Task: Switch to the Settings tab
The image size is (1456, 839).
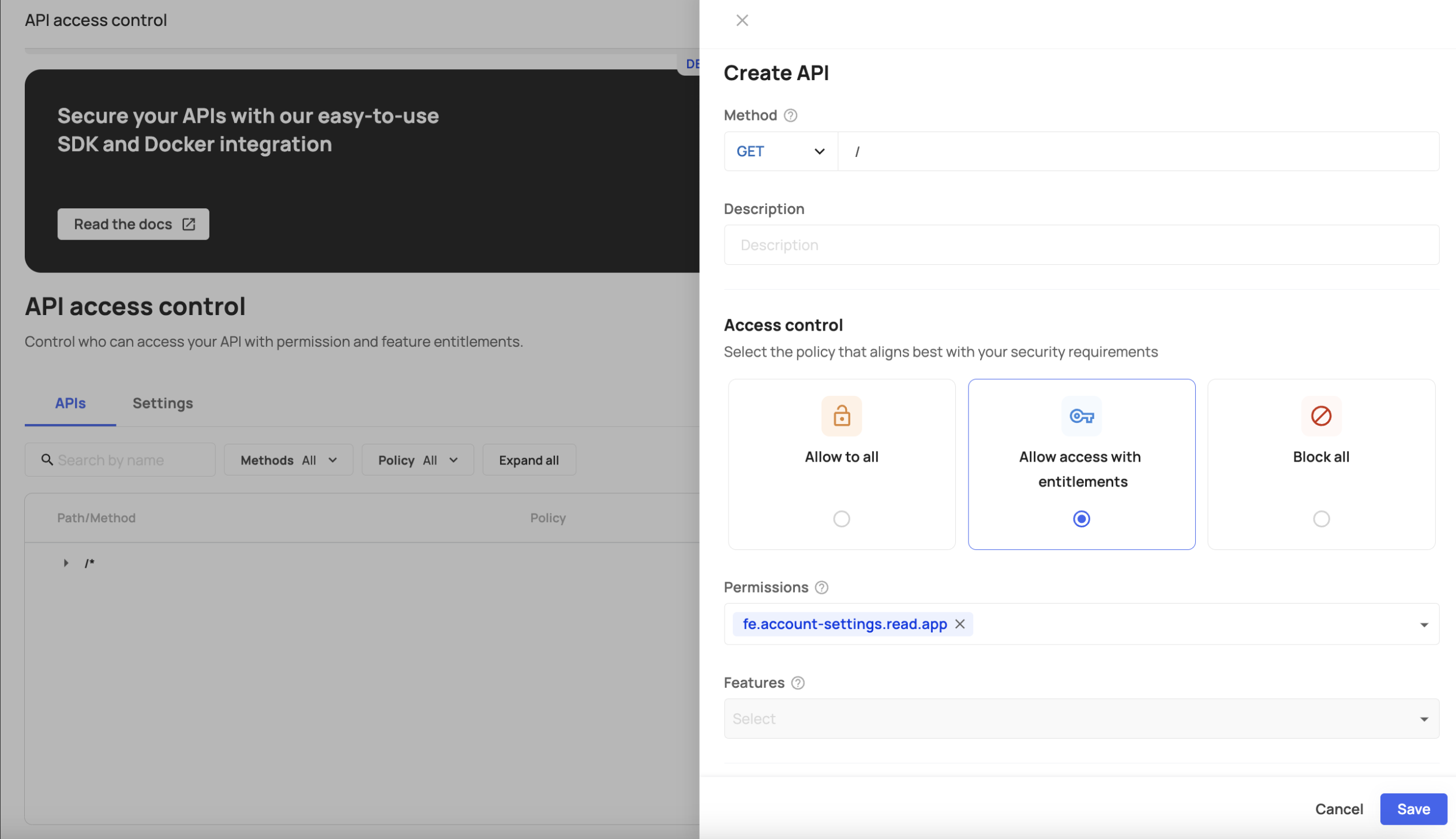Action: 163,403
